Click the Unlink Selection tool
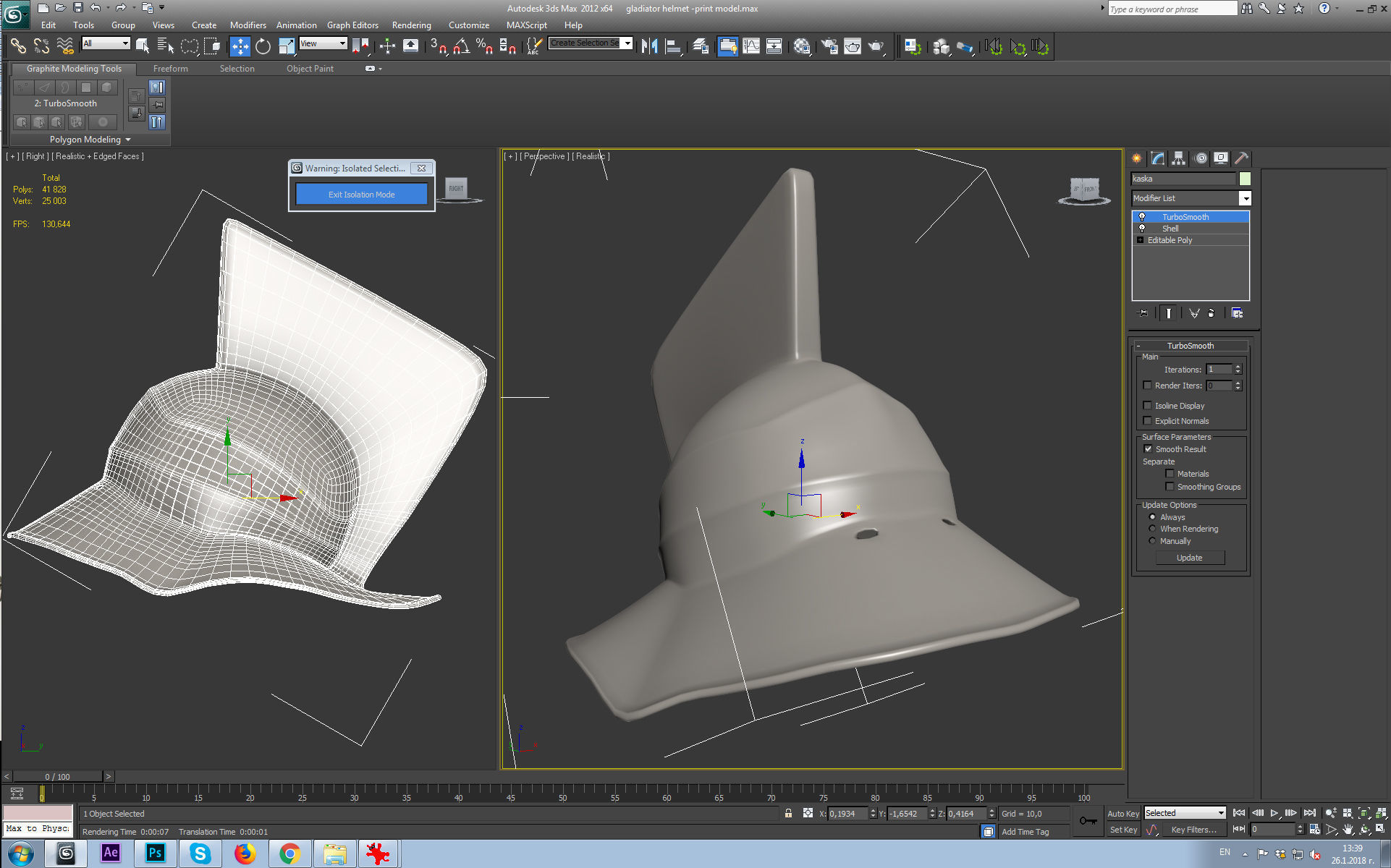The height and width of the screenshot is (868, 1391). [41, 46]
